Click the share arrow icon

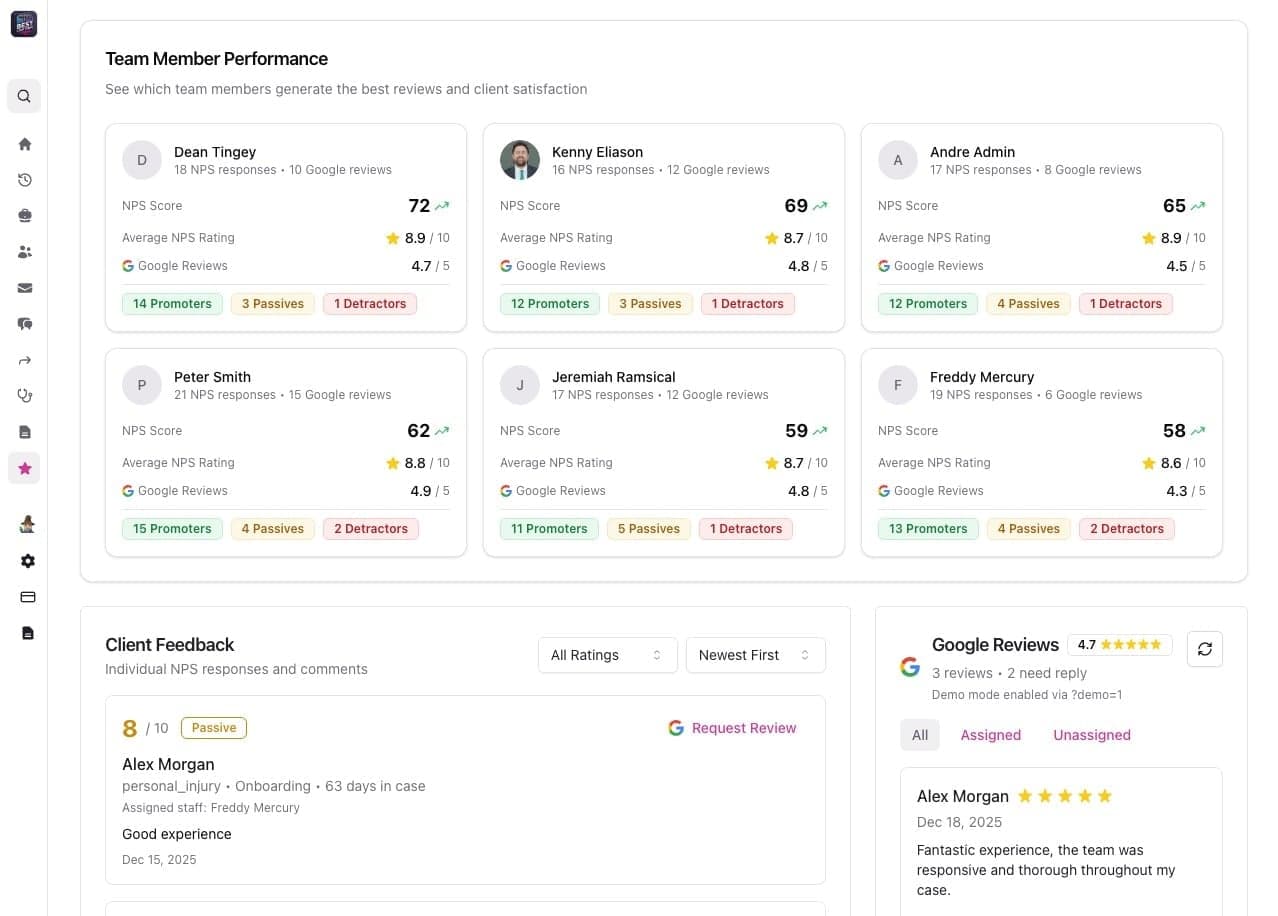pyautogui.click(x=24, y=360)
